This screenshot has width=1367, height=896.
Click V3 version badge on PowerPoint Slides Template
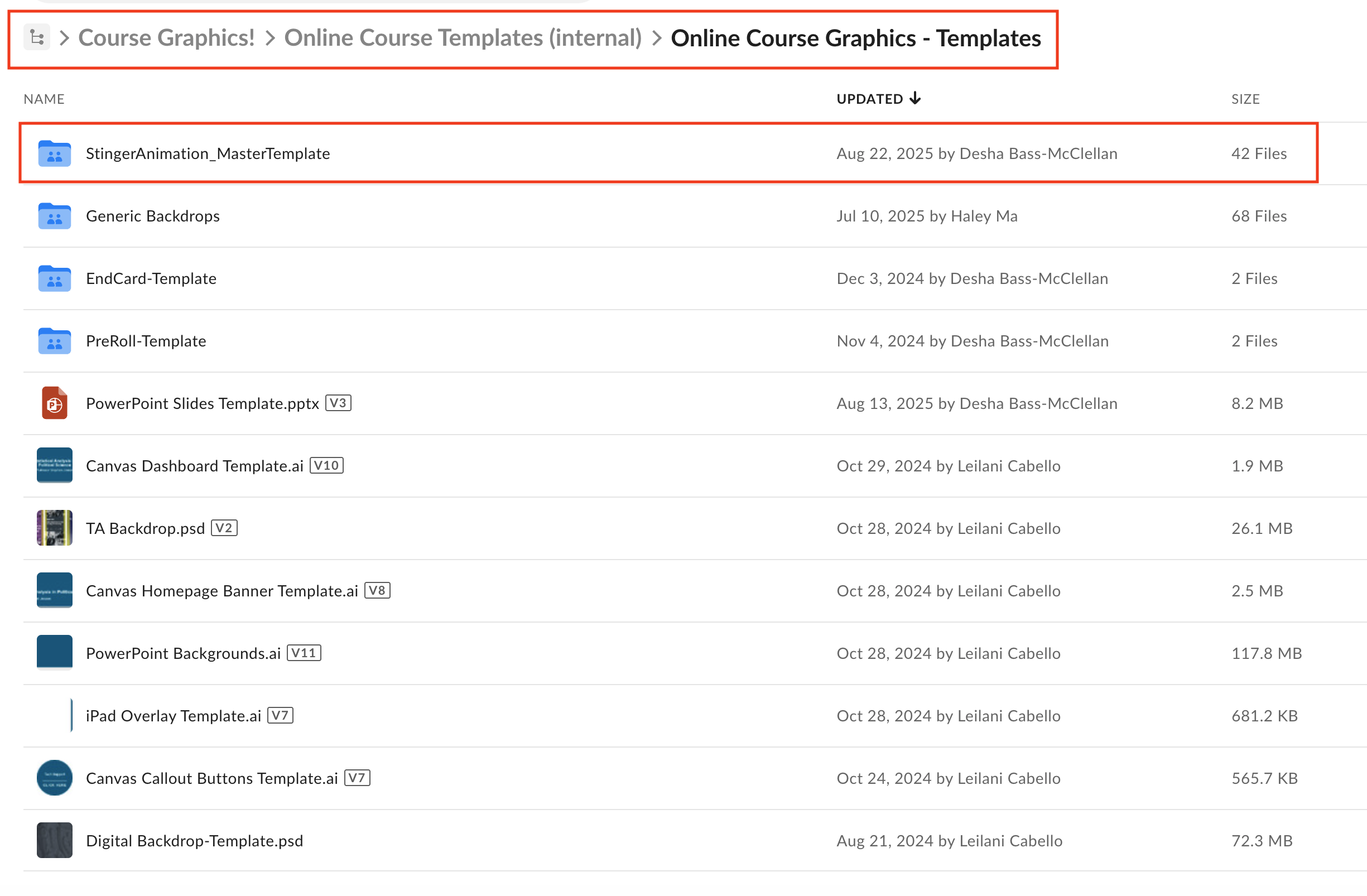point(338,403)
